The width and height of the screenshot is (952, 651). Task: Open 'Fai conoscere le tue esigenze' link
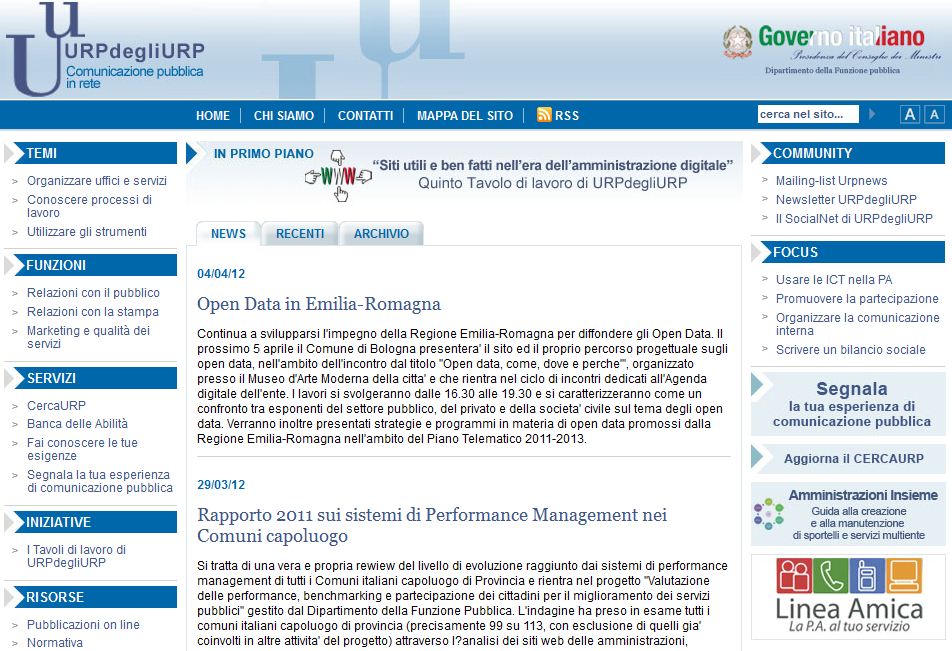pos(82,449)
